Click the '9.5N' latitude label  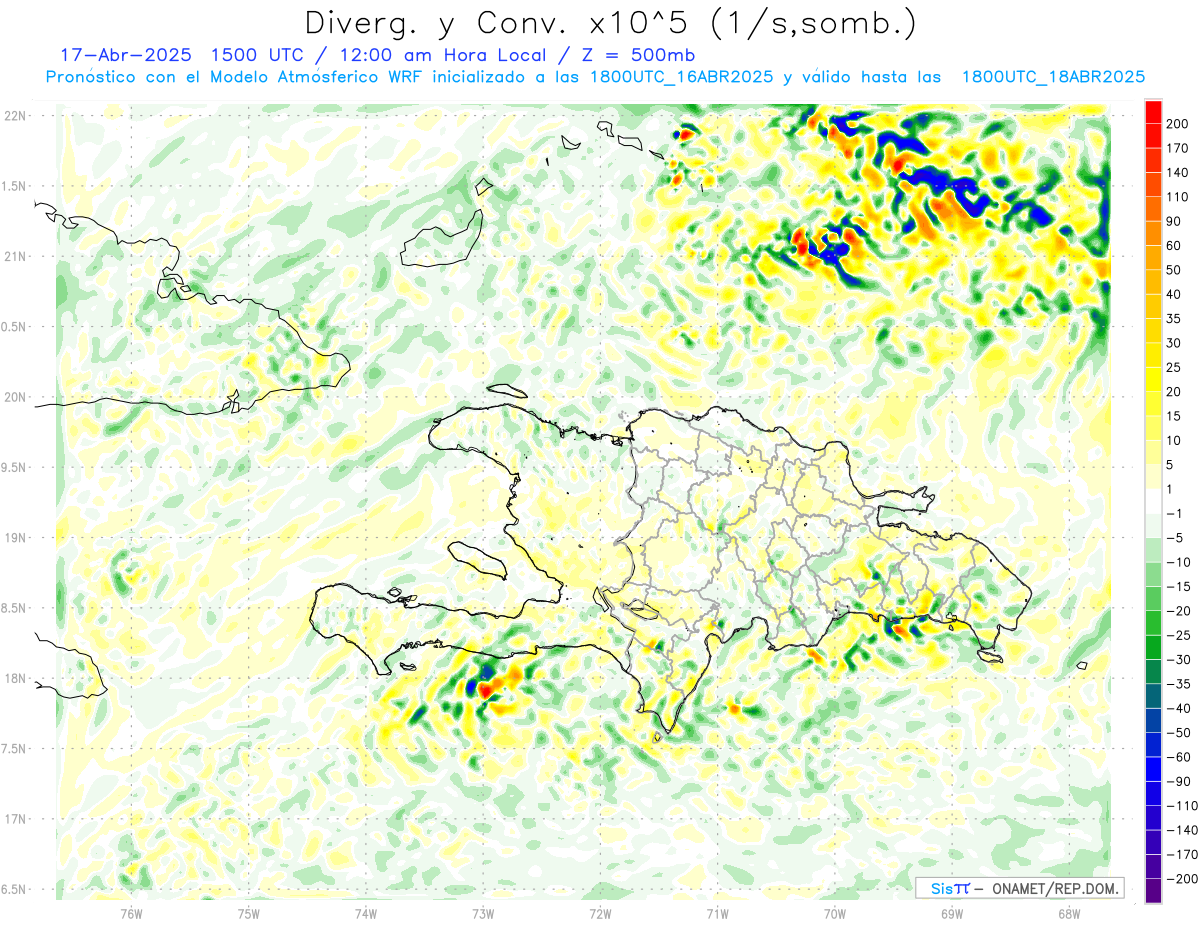tap(14, 468)
